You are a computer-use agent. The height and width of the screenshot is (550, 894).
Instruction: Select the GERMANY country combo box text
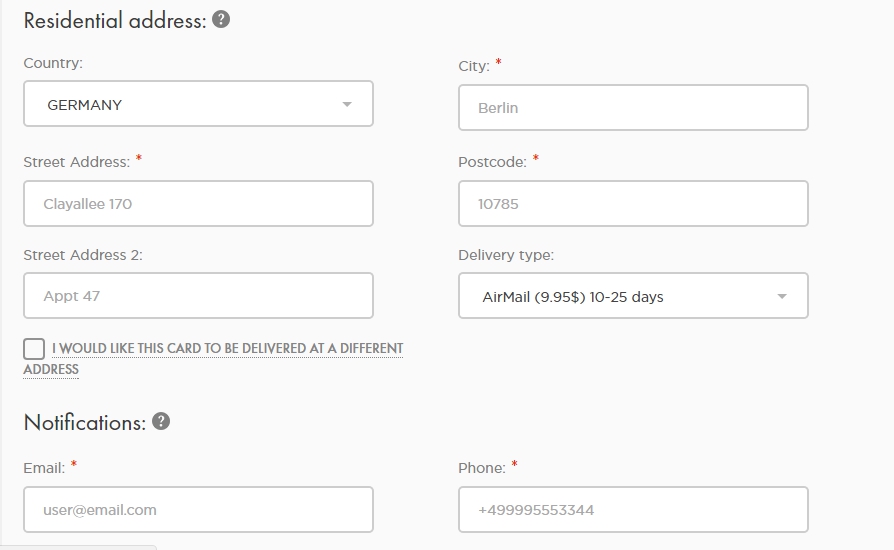85,104
